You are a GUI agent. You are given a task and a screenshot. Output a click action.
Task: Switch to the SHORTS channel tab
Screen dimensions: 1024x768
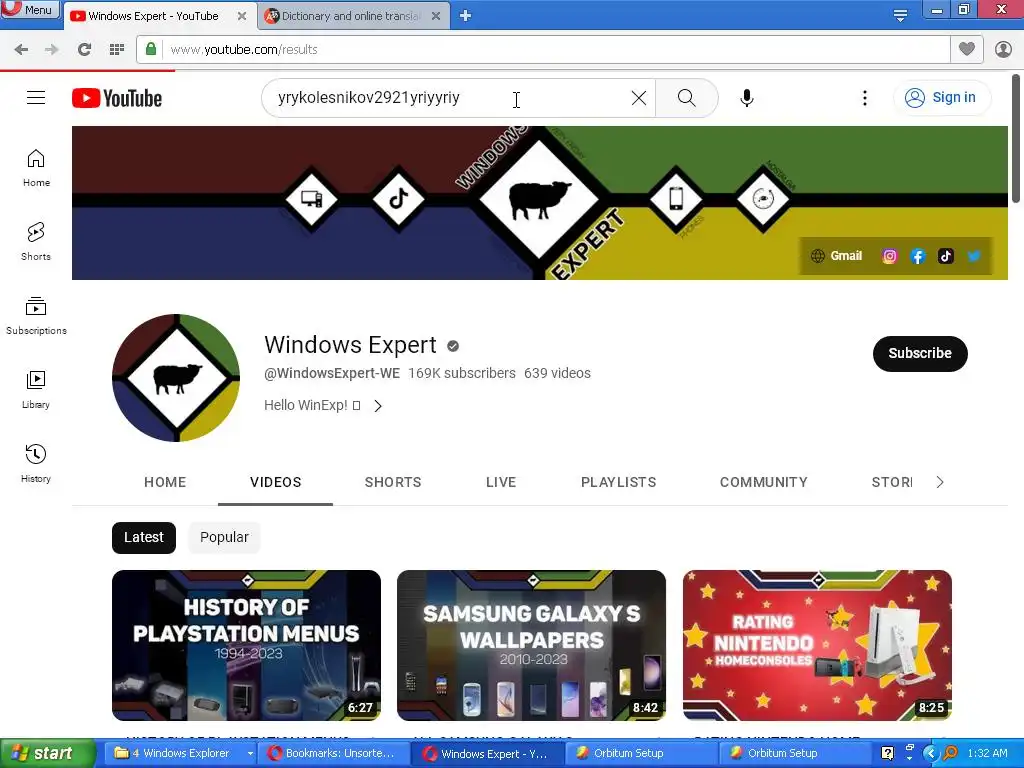[x=393, y=482]
